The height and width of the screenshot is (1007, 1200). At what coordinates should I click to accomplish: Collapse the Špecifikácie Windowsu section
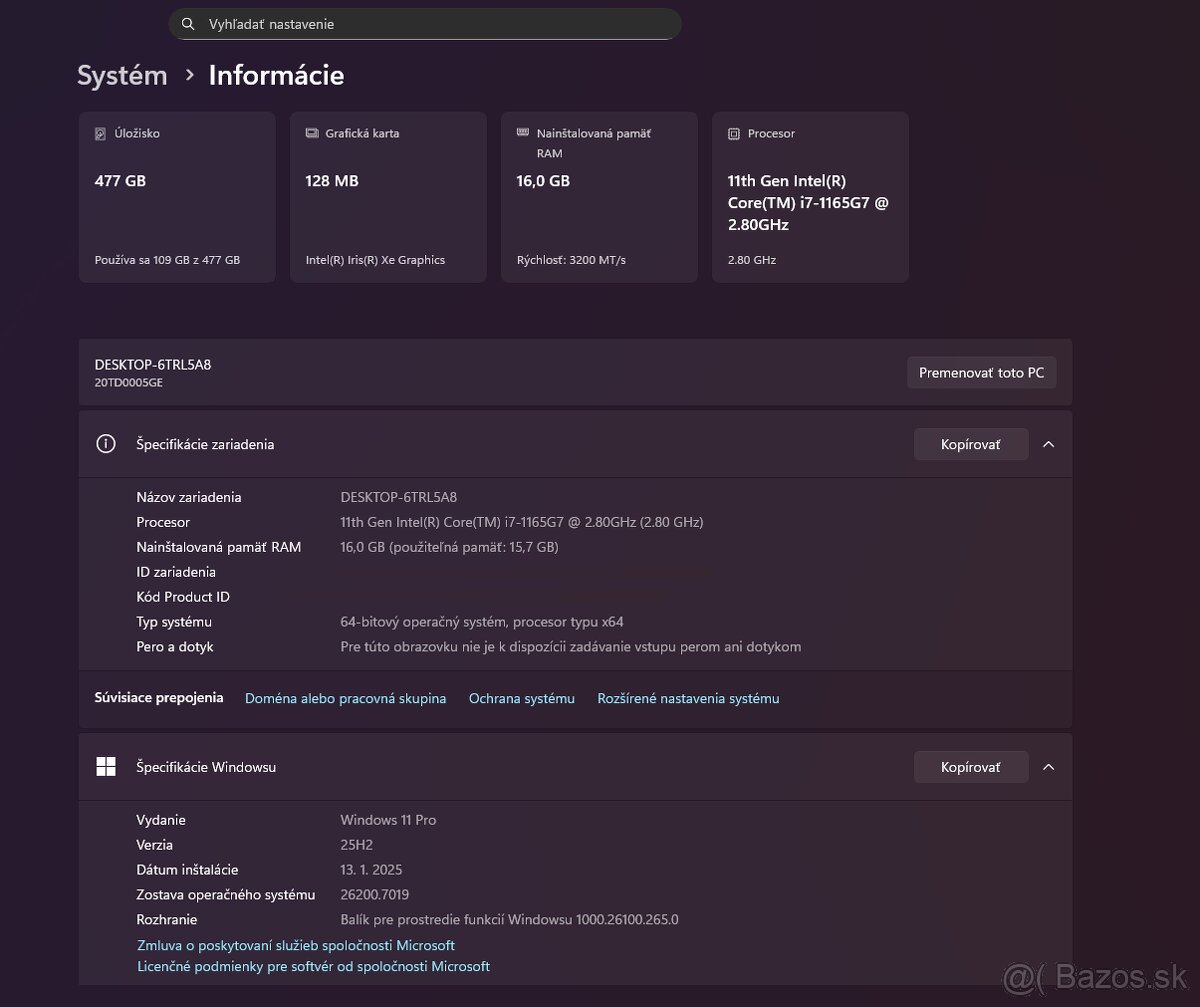click(x=1048, y=767)
